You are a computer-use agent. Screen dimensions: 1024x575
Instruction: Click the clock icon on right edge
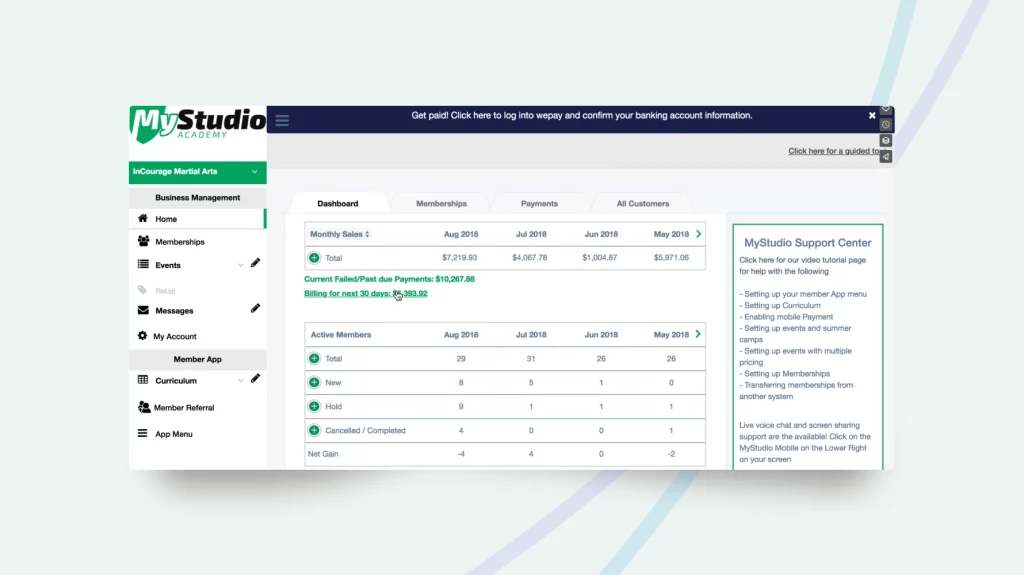(886, 125)
